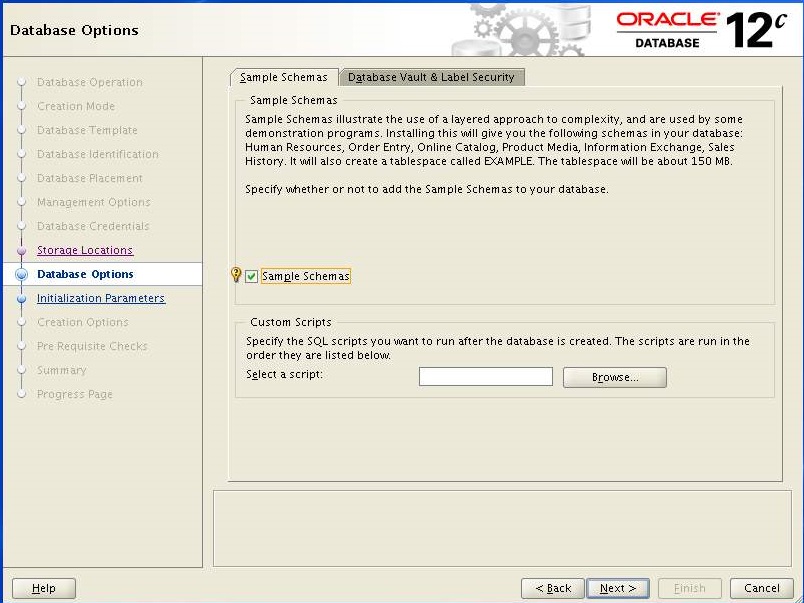Click the 'Select a script:' label
The width and height of the screenshot is (804, 603).
(285, 374)
